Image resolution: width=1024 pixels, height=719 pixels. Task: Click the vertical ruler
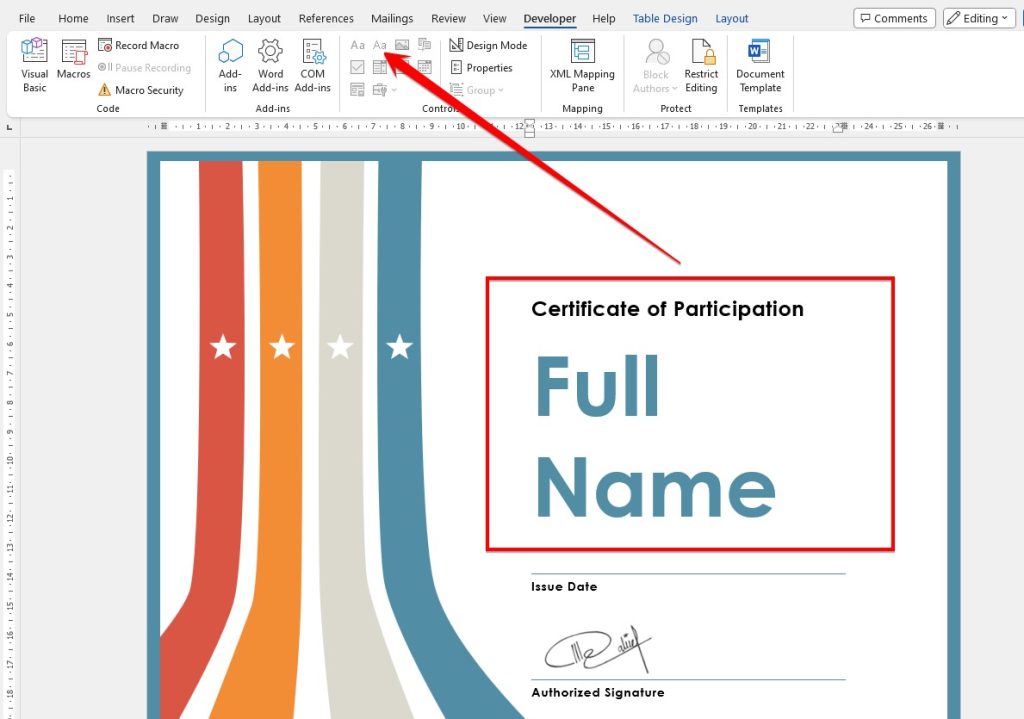point(9,444)
